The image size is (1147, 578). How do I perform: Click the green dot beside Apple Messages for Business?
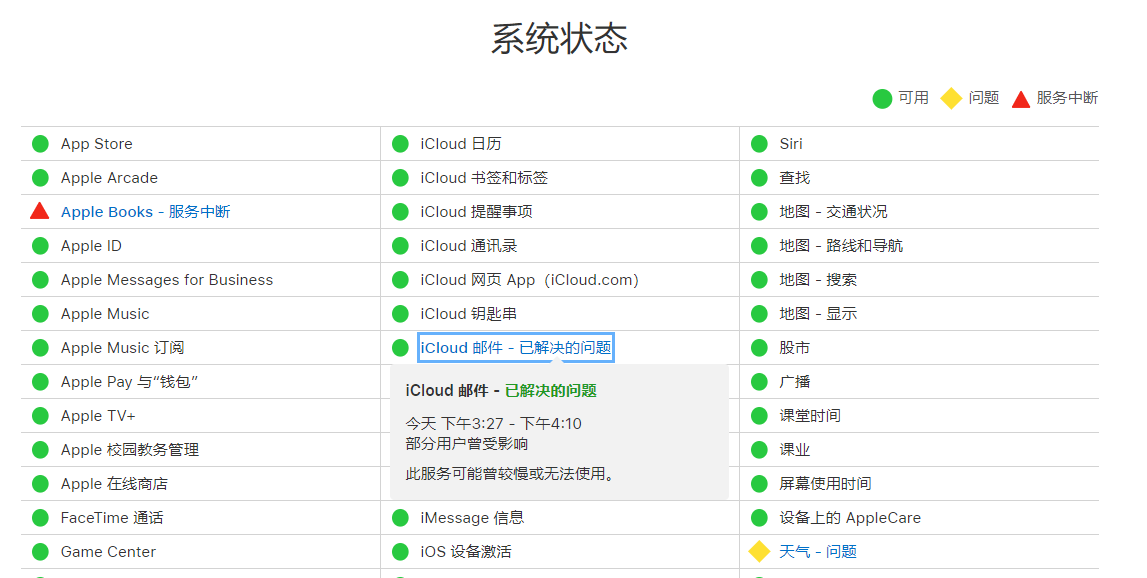pos(40,279)
